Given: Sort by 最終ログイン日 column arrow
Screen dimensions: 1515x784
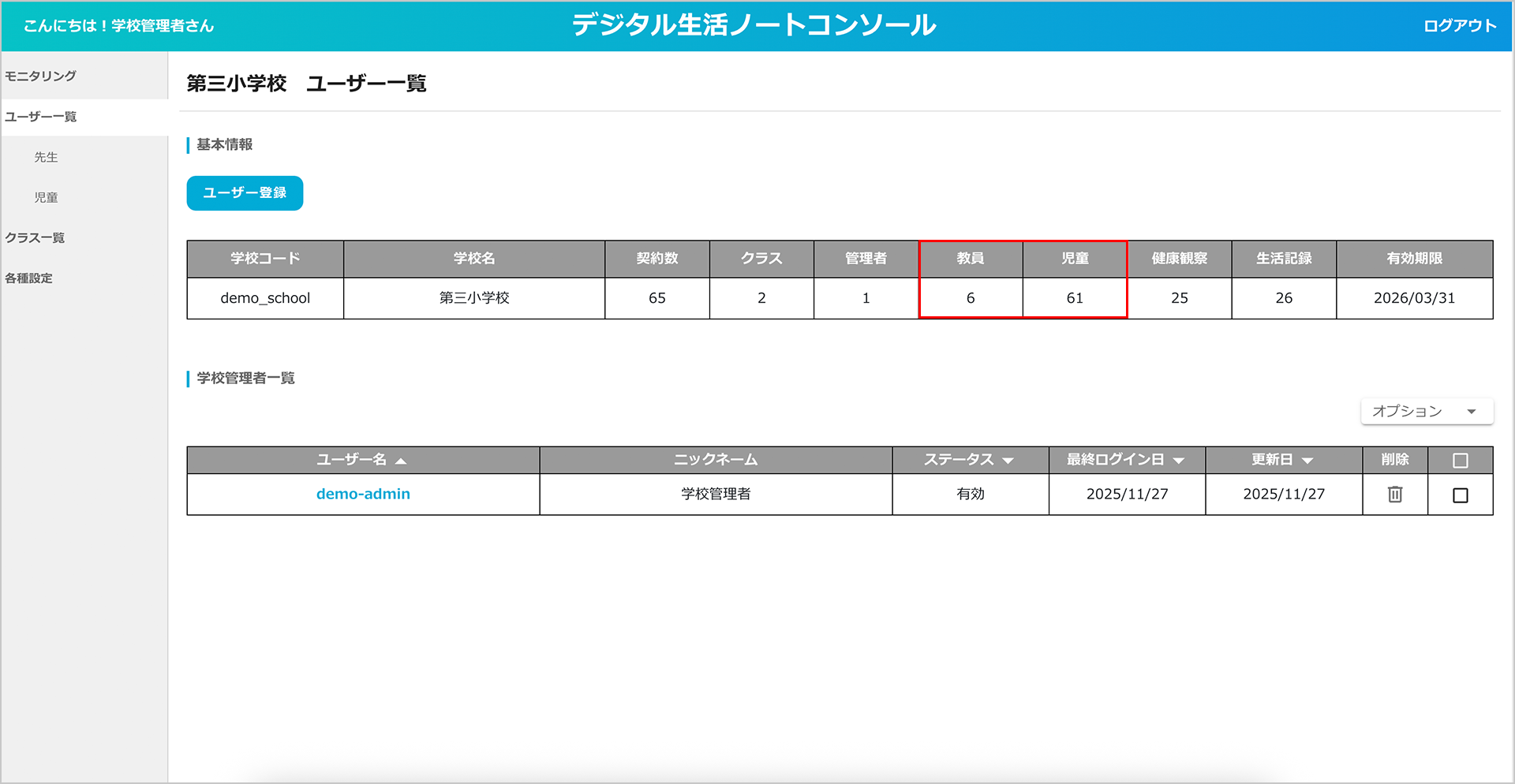Looking at the screenshot, I should pyautogui.click(x=1179, y=461).
